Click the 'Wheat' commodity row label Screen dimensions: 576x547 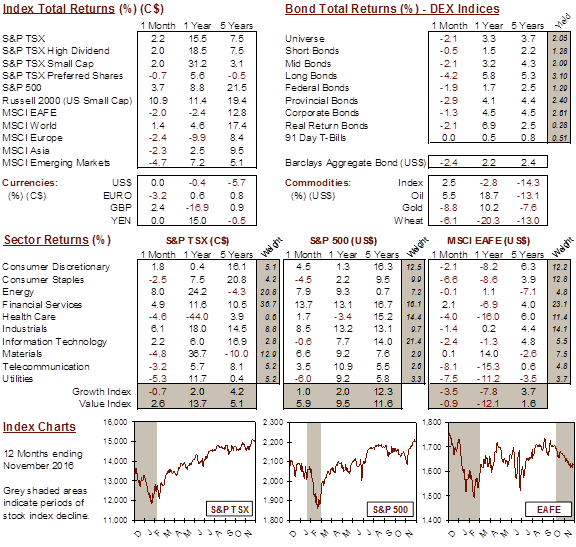(408, 220)
